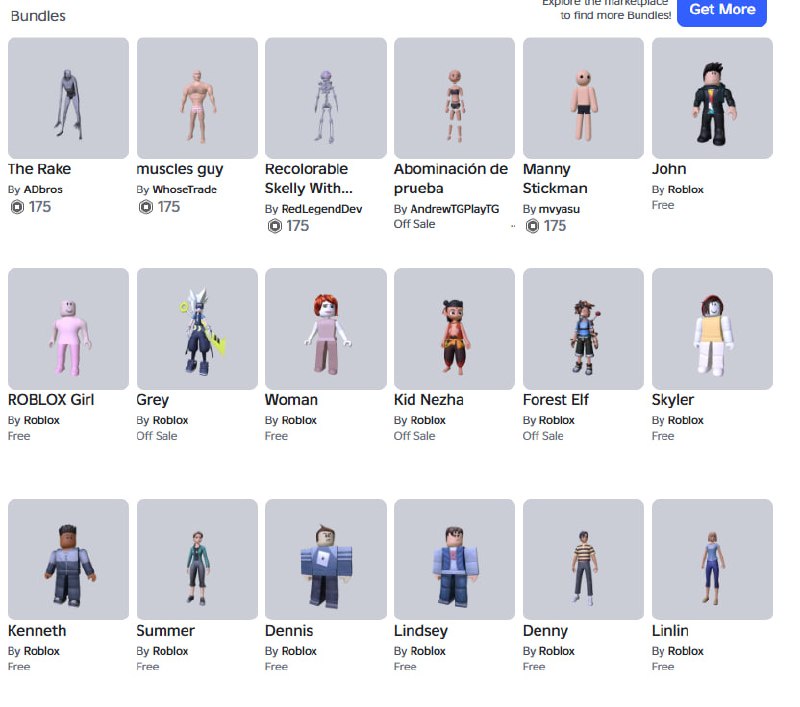The image size is (800, 707).
Task: Click the Linlin title text
Action: point(670,630)
